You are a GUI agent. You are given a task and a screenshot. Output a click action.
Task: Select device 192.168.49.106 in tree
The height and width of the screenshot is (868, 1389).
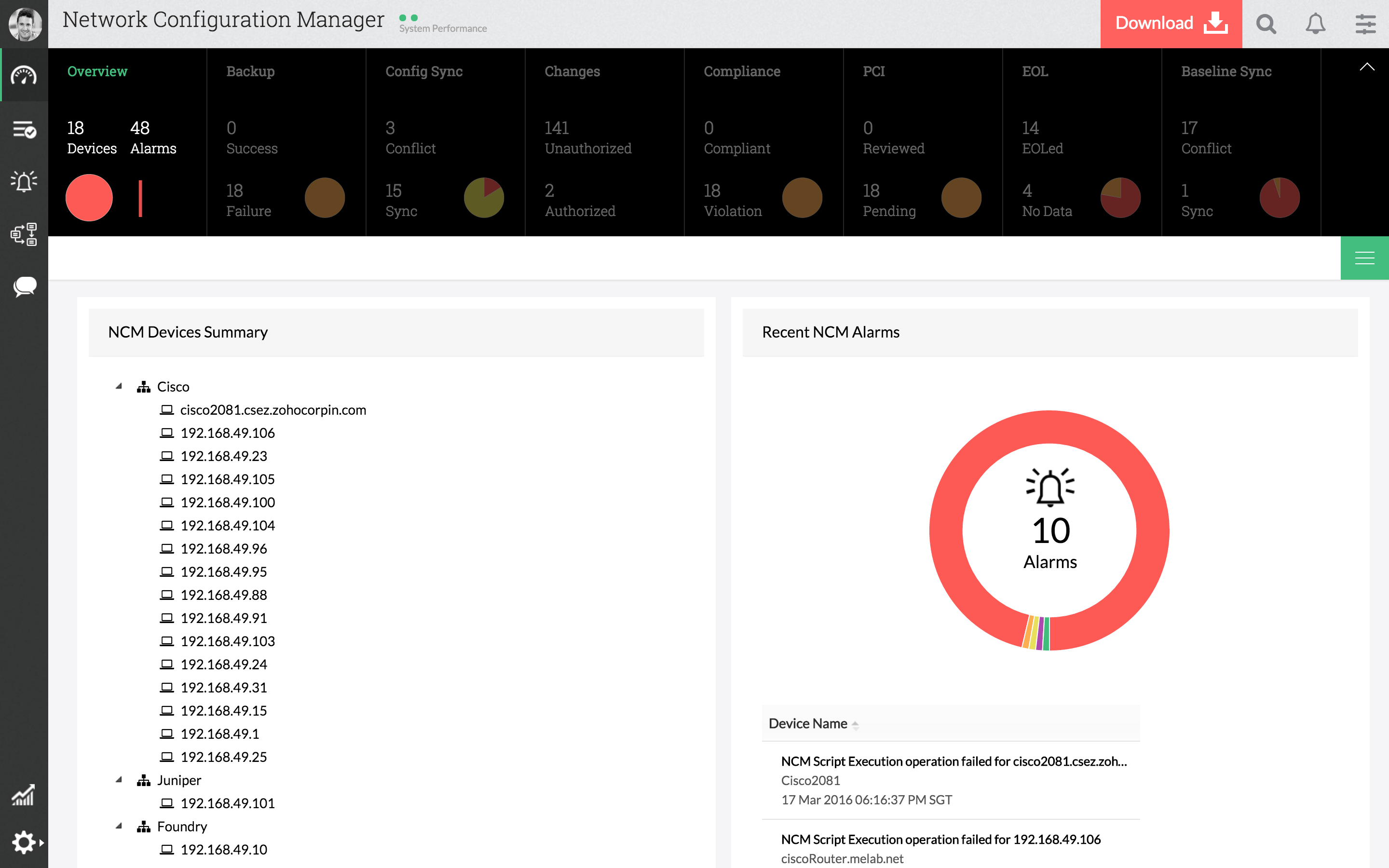[x=227, y=433]
